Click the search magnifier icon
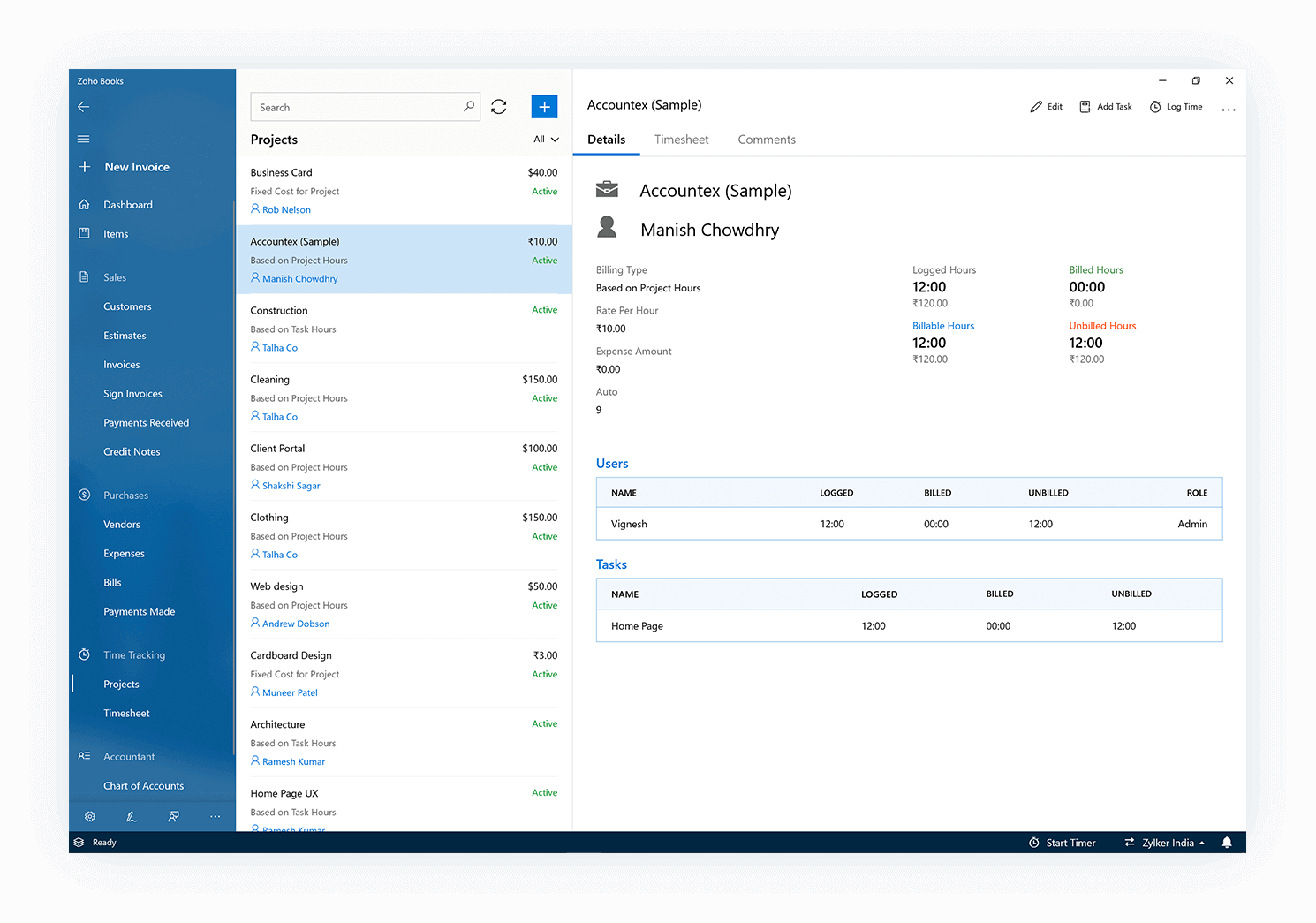The width and height of the screenshot is (1316, 923). click(469, 107)
